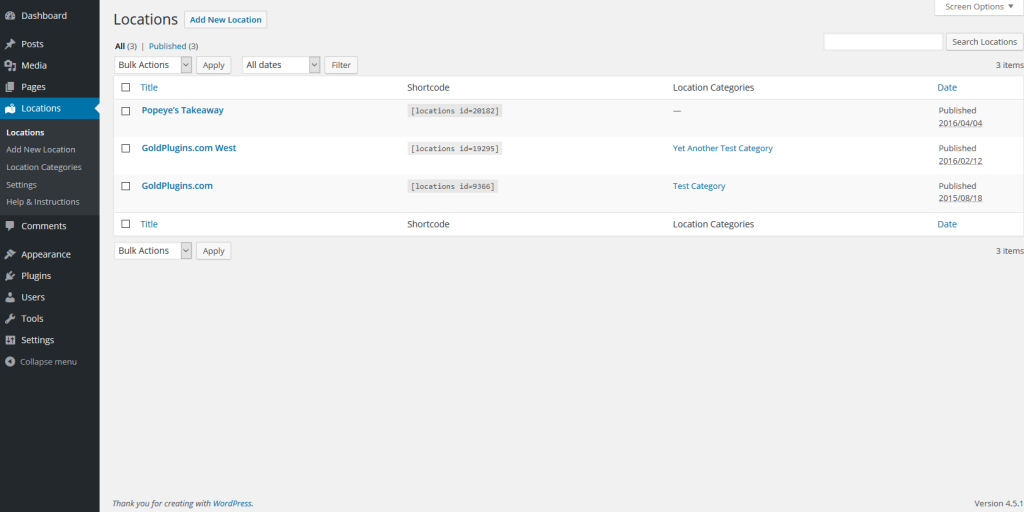Toggle the select-all checkbox in table header
This screenshot has width=1024, height=512.
tap(126, 88)
